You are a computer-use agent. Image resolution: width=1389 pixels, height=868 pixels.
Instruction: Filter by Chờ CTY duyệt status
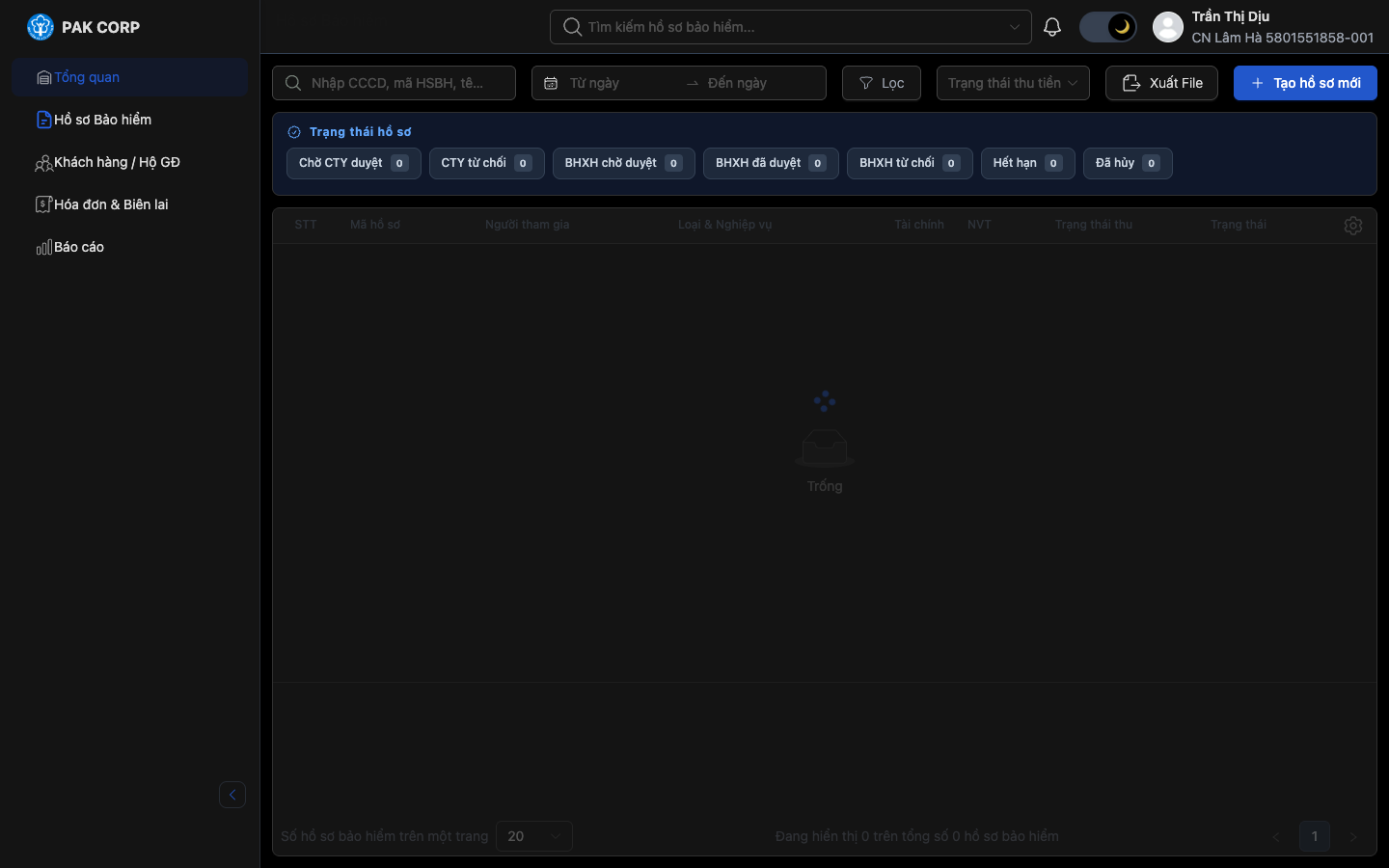[354, 163]
